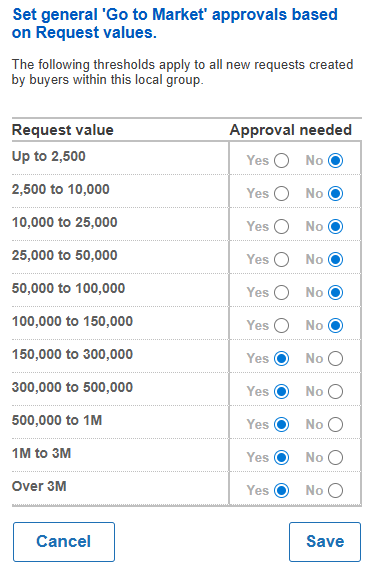Choose Yes for 50,000 to 100,000
The image size is (390, 573).
tap(281, 293)
